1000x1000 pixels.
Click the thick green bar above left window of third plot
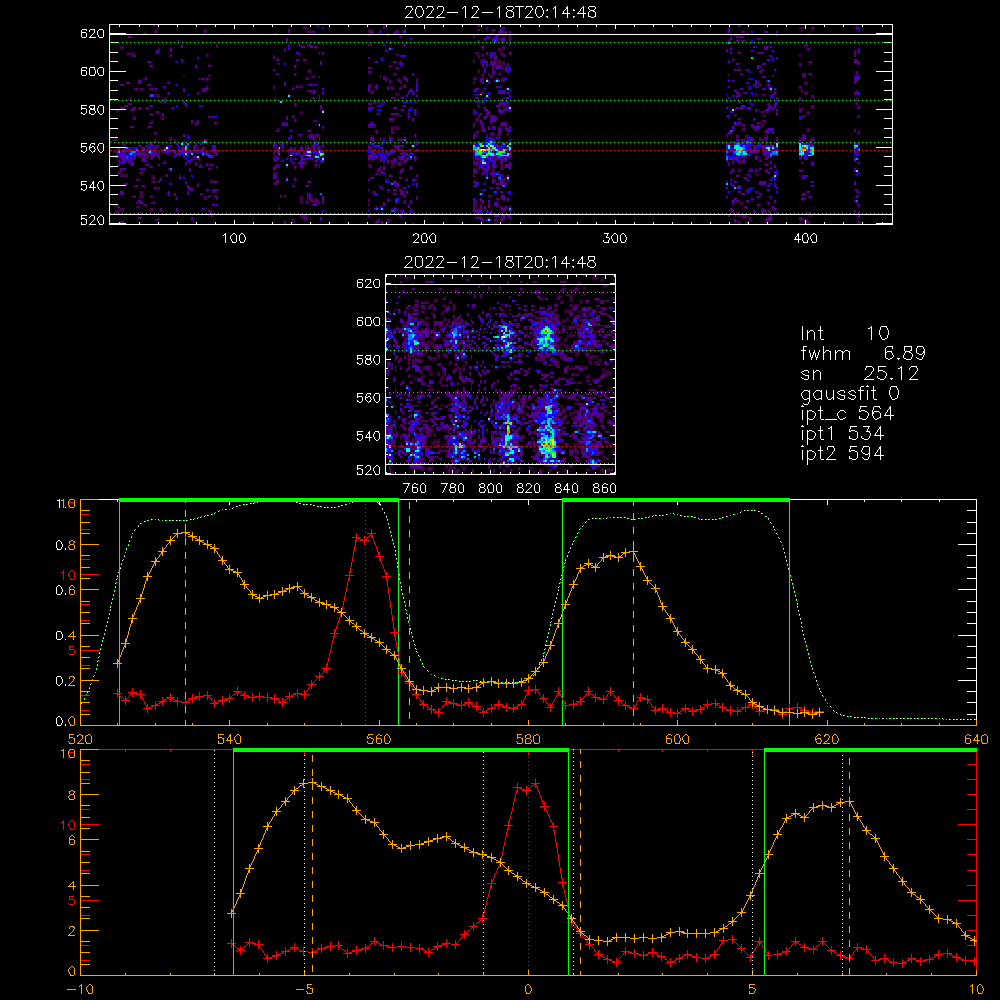coord(259,501)
